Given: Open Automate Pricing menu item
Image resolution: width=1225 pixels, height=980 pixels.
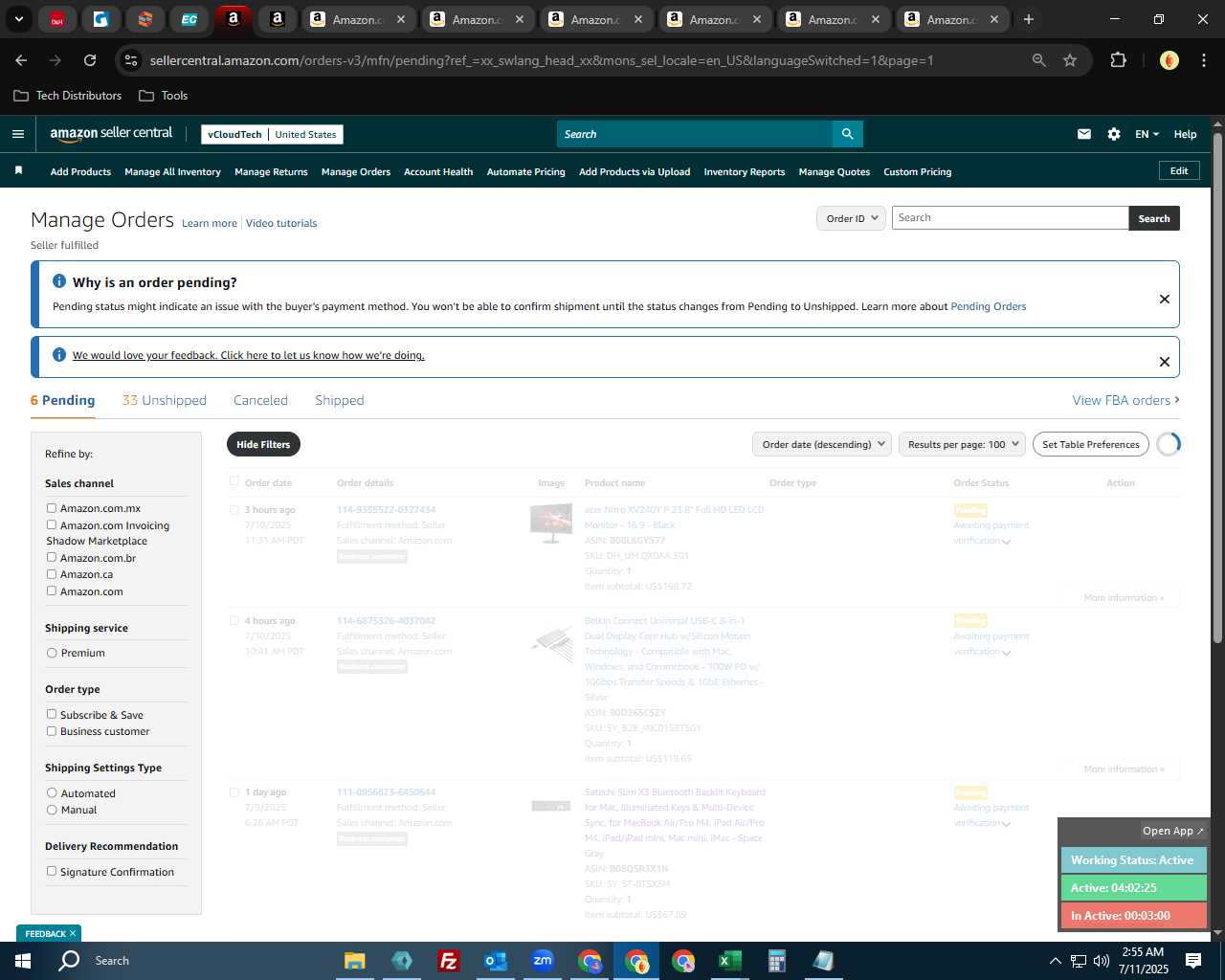Looking at the screenshot, I should (525, 172).
